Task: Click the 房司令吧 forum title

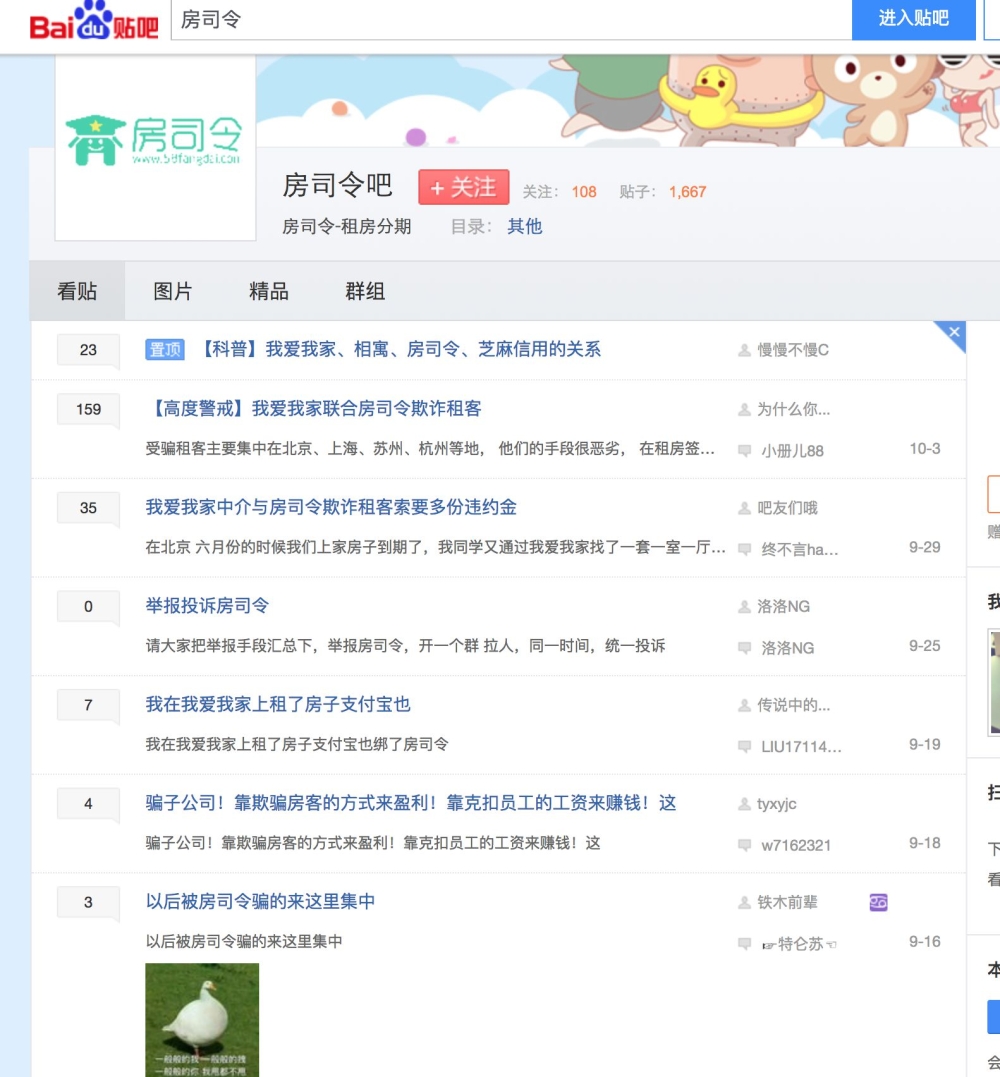Action: coord(337,185)
